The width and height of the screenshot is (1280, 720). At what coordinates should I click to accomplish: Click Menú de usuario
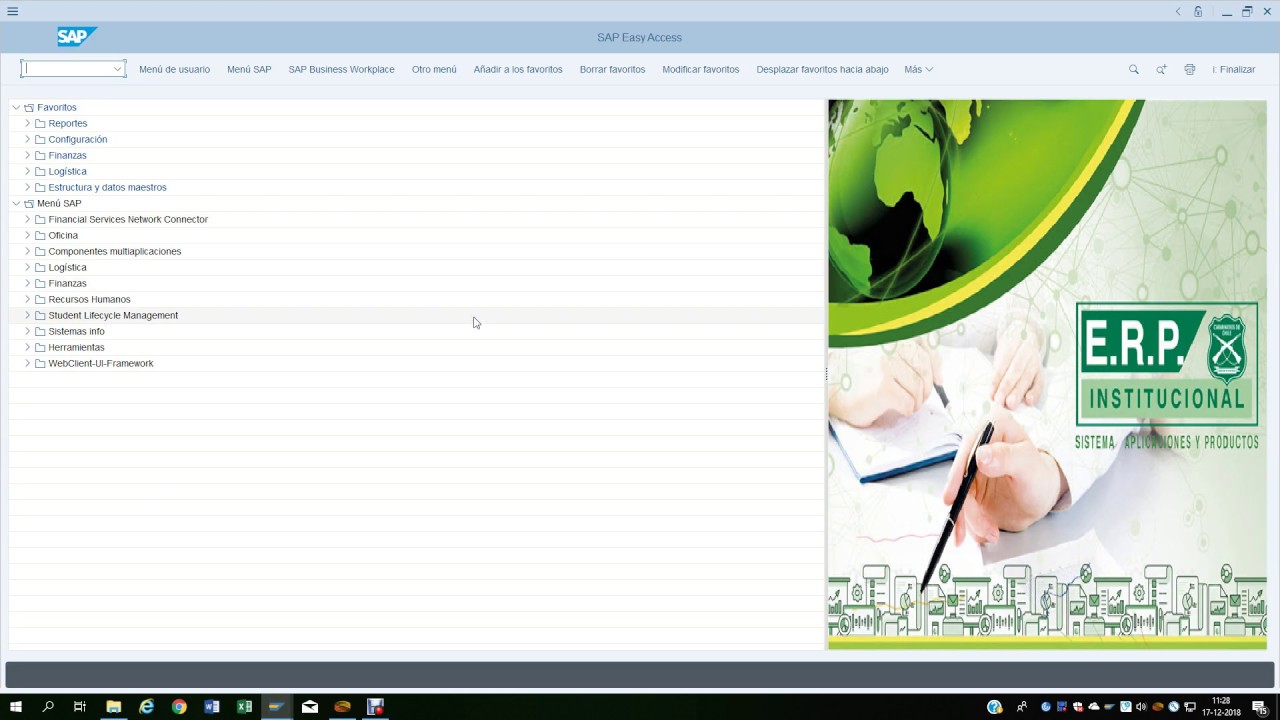174,69
